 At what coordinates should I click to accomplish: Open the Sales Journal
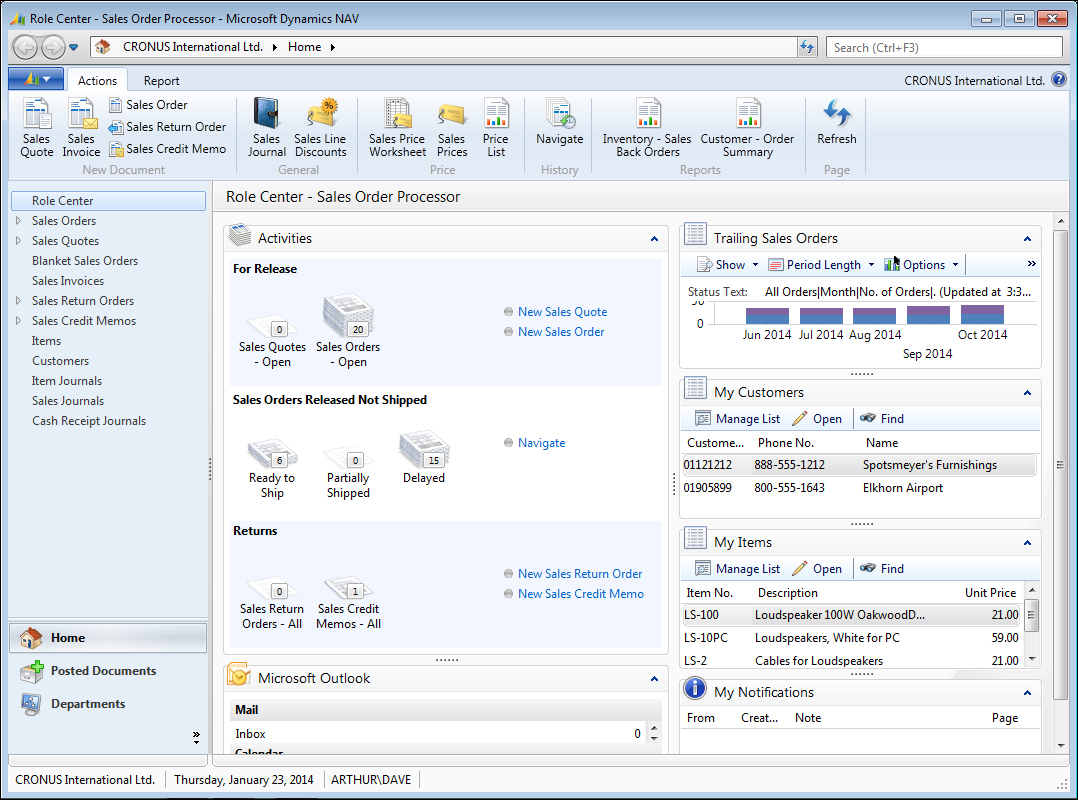click(267, 128)
